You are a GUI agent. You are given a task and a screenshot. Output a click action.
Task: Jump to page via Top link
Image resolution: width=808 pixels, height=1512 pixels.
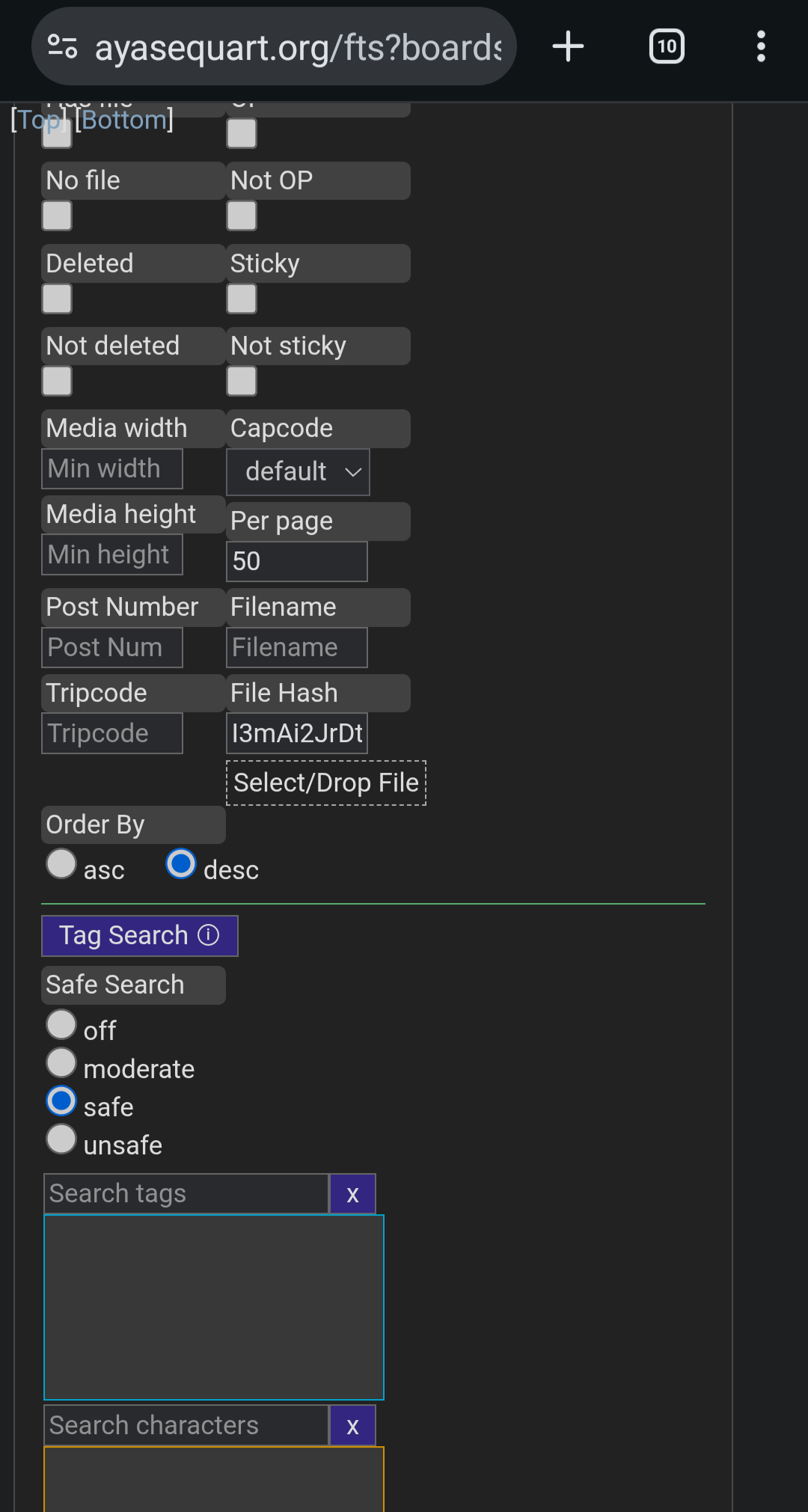click(x=39, y=120)
